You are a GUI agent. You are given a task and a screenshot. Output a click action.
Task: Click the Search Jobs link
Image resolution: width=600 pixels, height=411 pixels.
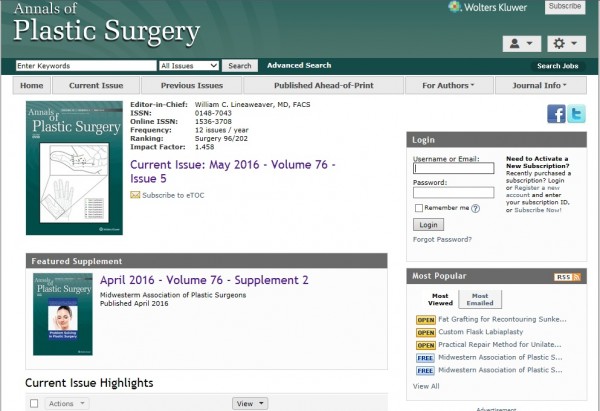558,66
